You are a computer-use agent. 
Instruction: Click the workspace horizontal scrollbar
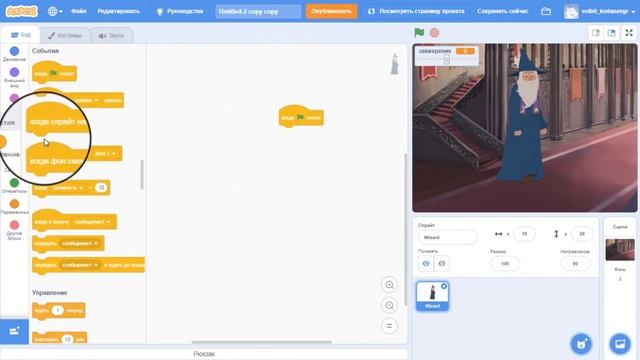[x=261, y=342]
